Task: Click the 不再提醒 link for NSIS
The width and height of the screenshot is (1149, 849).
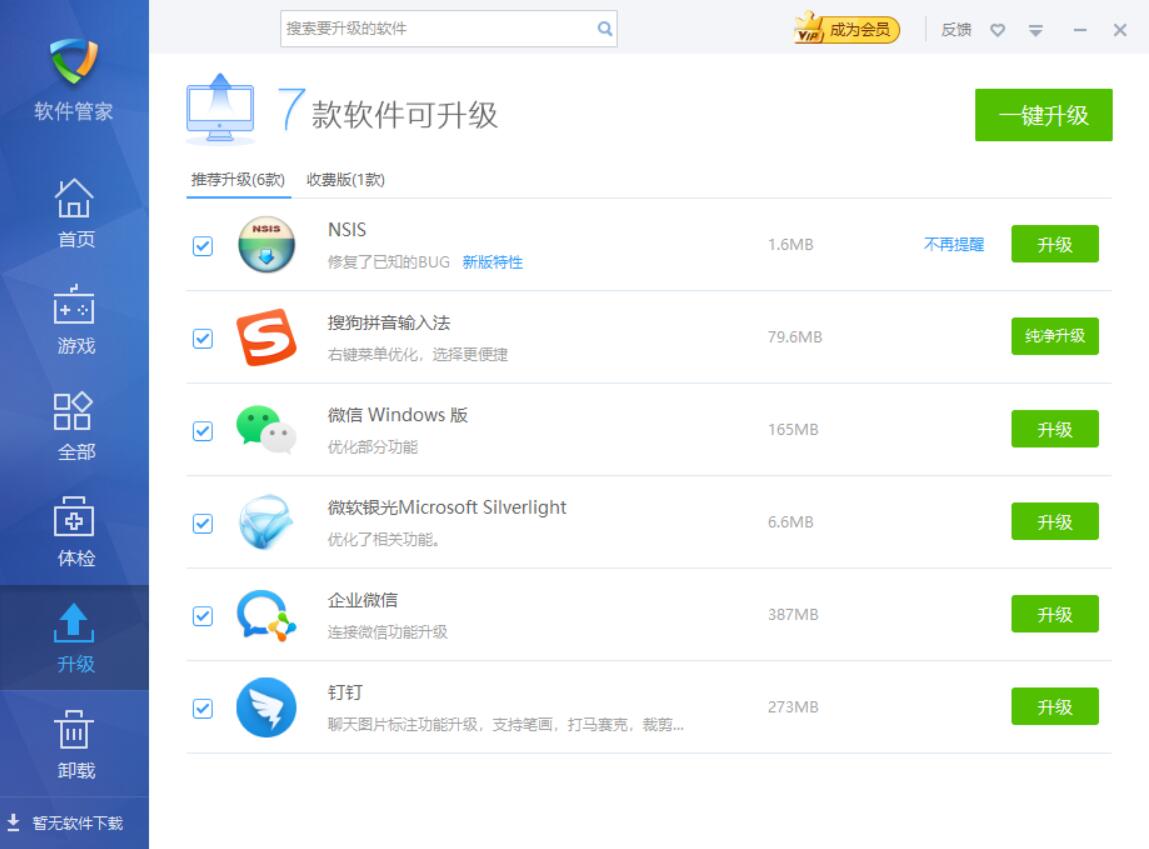Action: [x=953, y=245]
